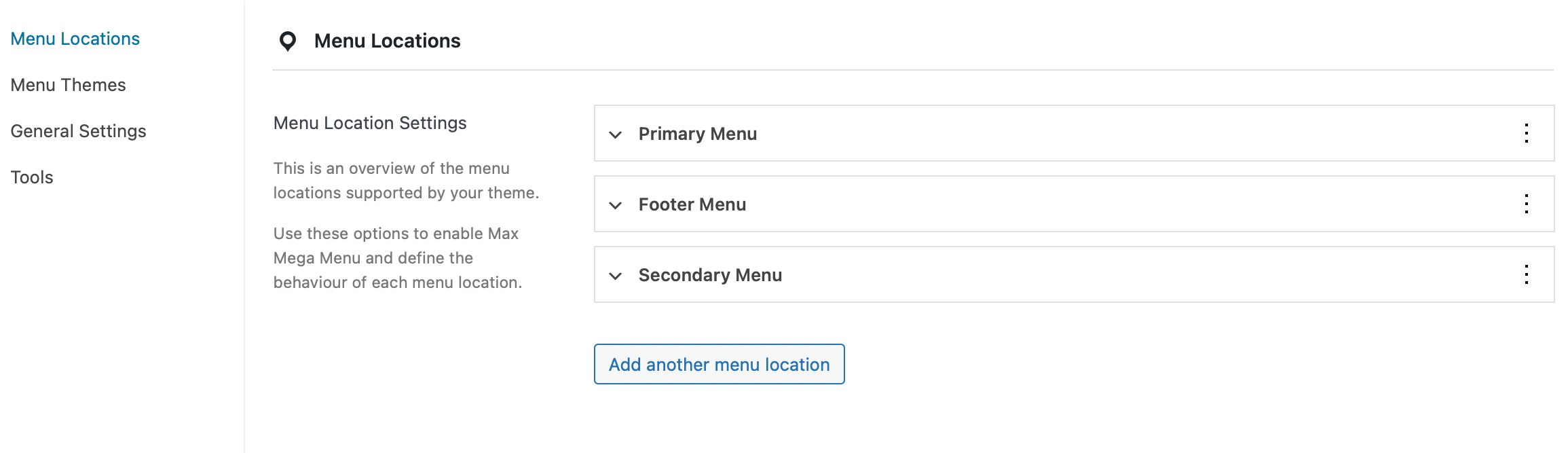Click the chevron icon next to Secondary Menu
The height and width of the screenshot is (453, 1568).
coord(615,276)
